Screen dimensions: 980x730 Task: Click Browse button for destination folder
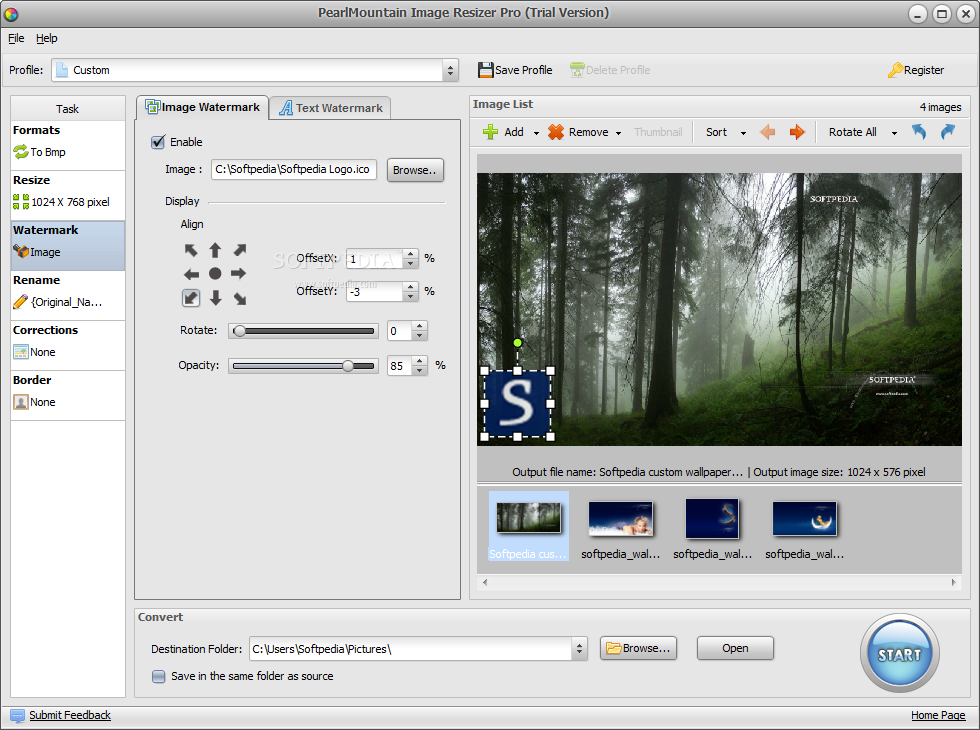[639, 648]
